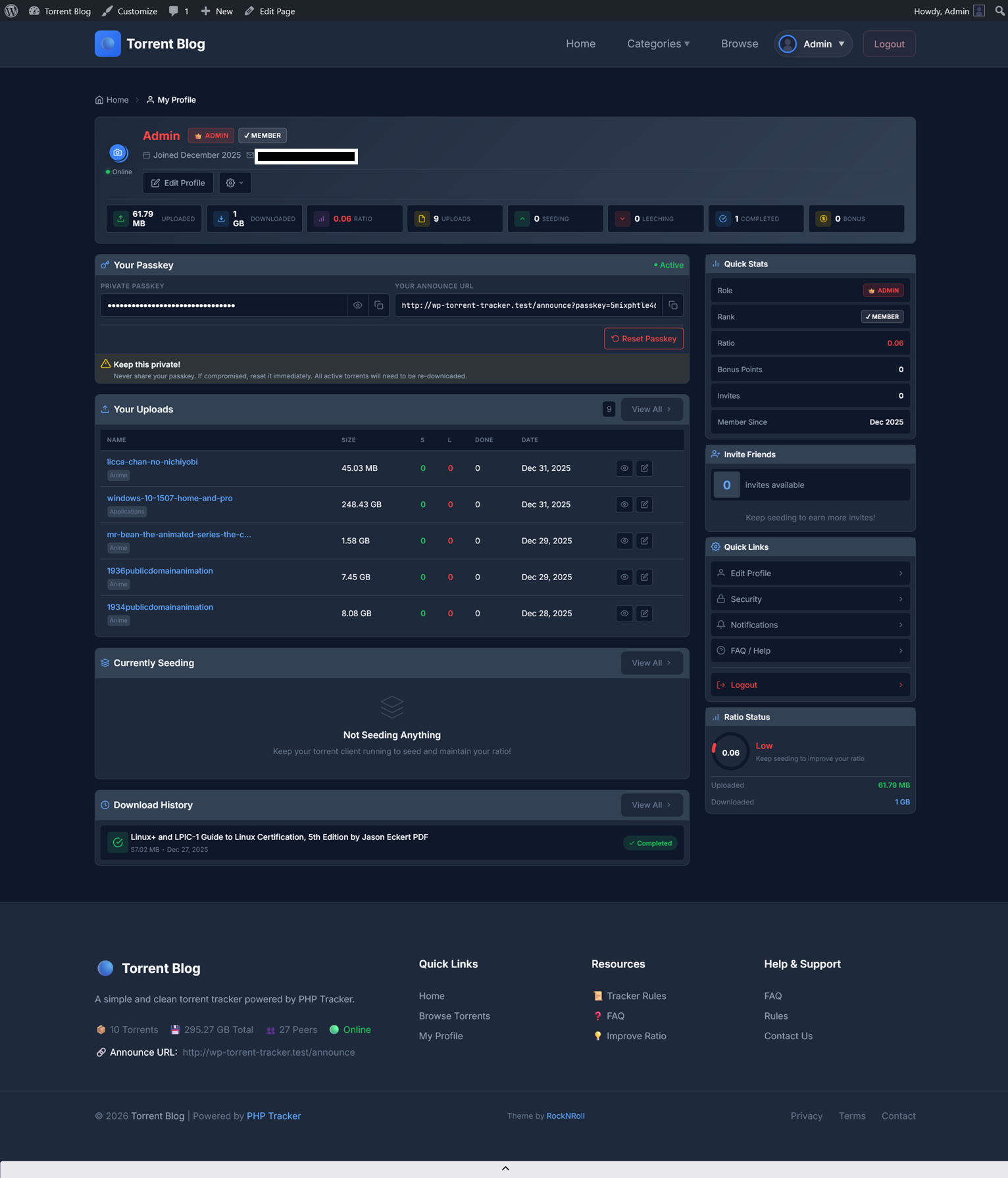The image size is (1008, 1178).
Task: Click the completed check icon on Linux+ download
Action: click(x=118, y=843)
